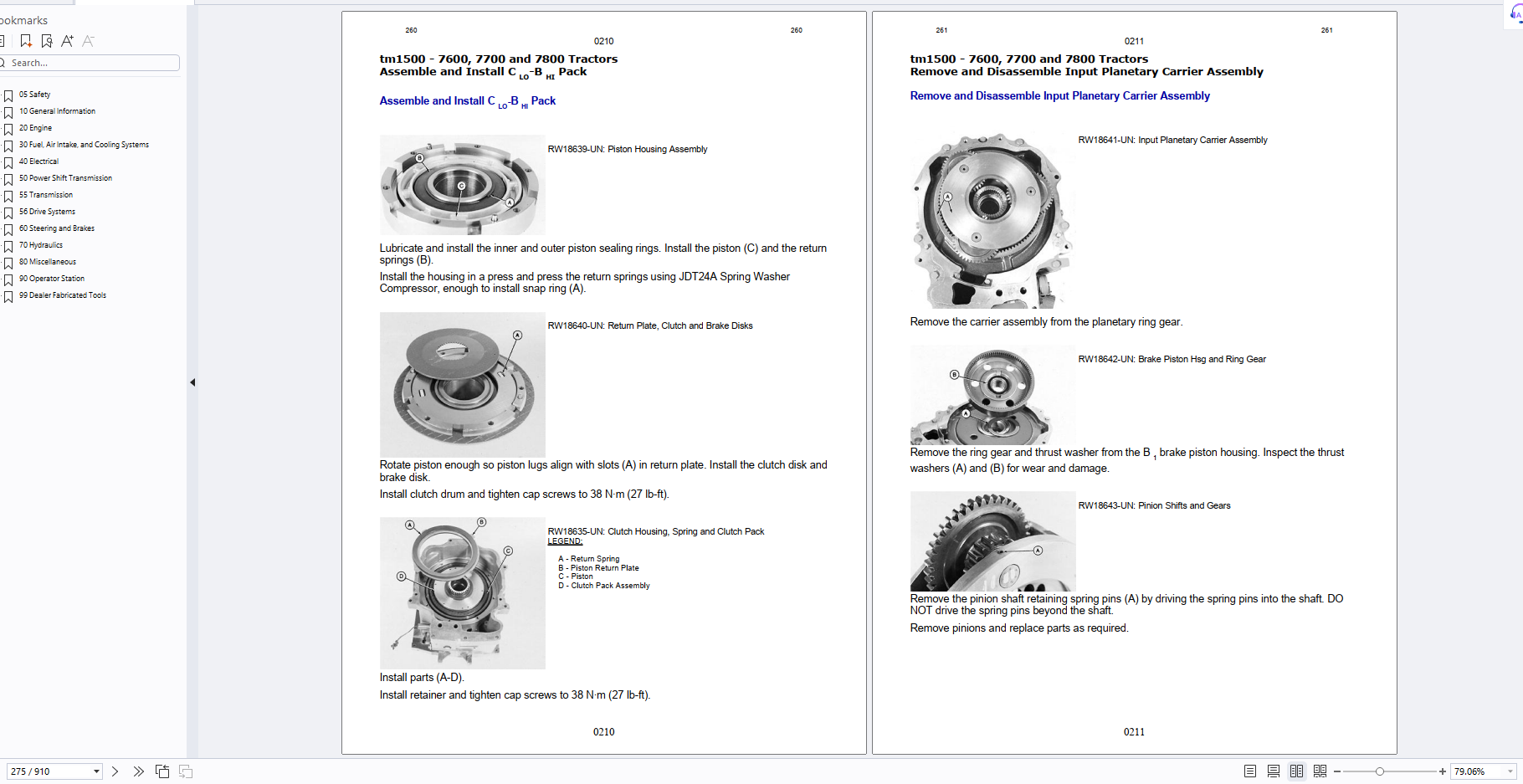This screenshot has height=784, width=1523.
Task: Switch to single page view
Action: click(x=1250, y=771)
